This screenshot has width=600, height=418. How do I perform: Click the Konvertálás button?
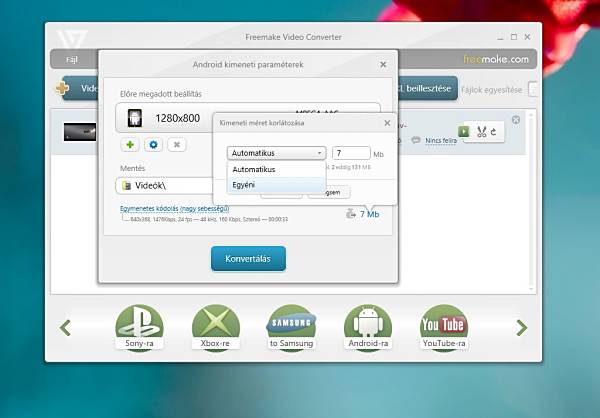[248, 258]
